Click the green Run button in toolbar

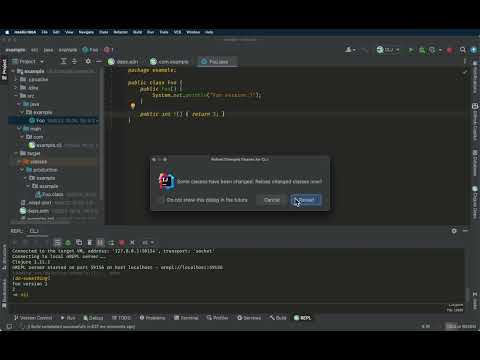tap(411, 50)
